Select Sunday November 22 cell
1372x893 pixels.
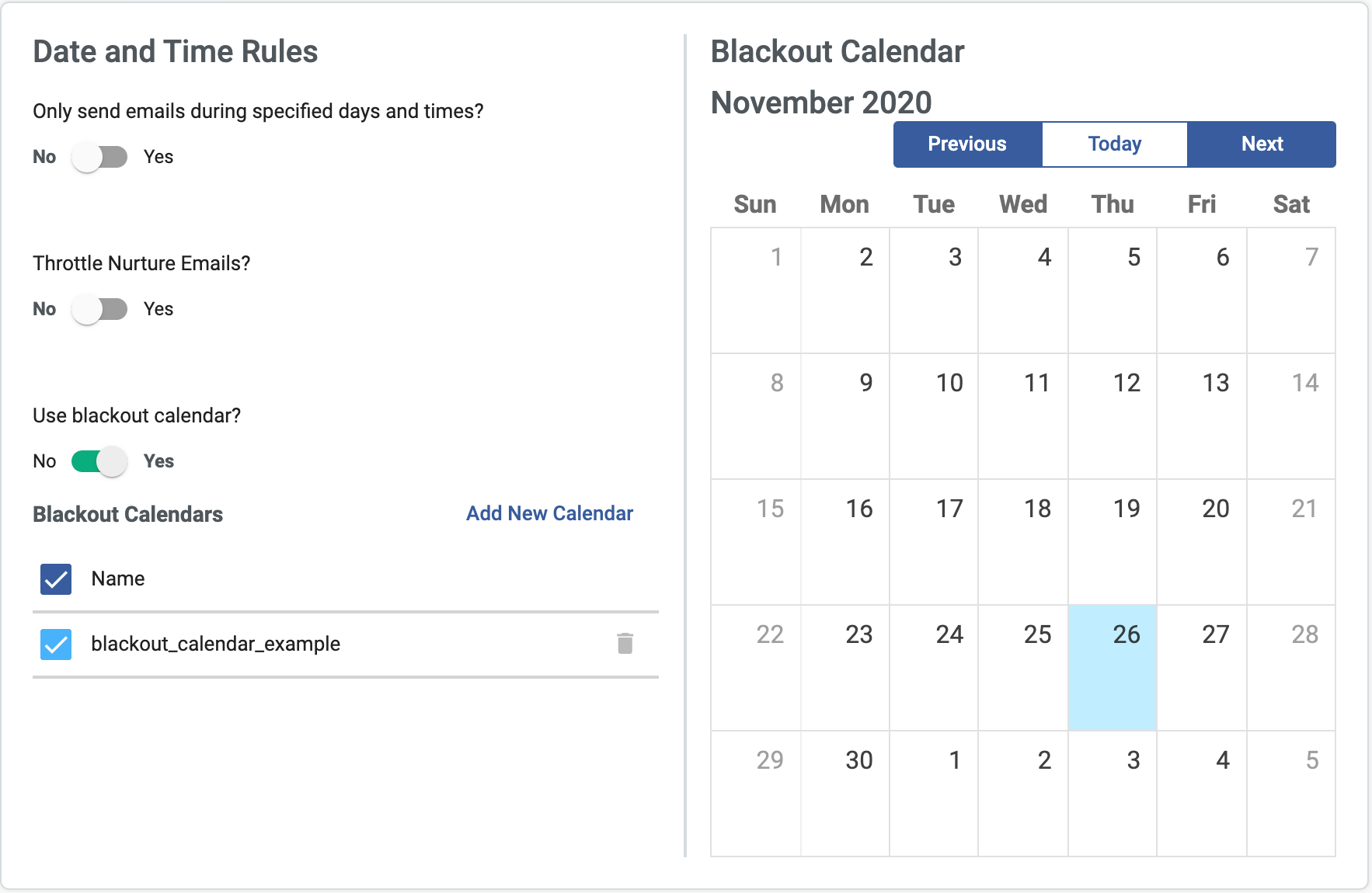(756, 668)
